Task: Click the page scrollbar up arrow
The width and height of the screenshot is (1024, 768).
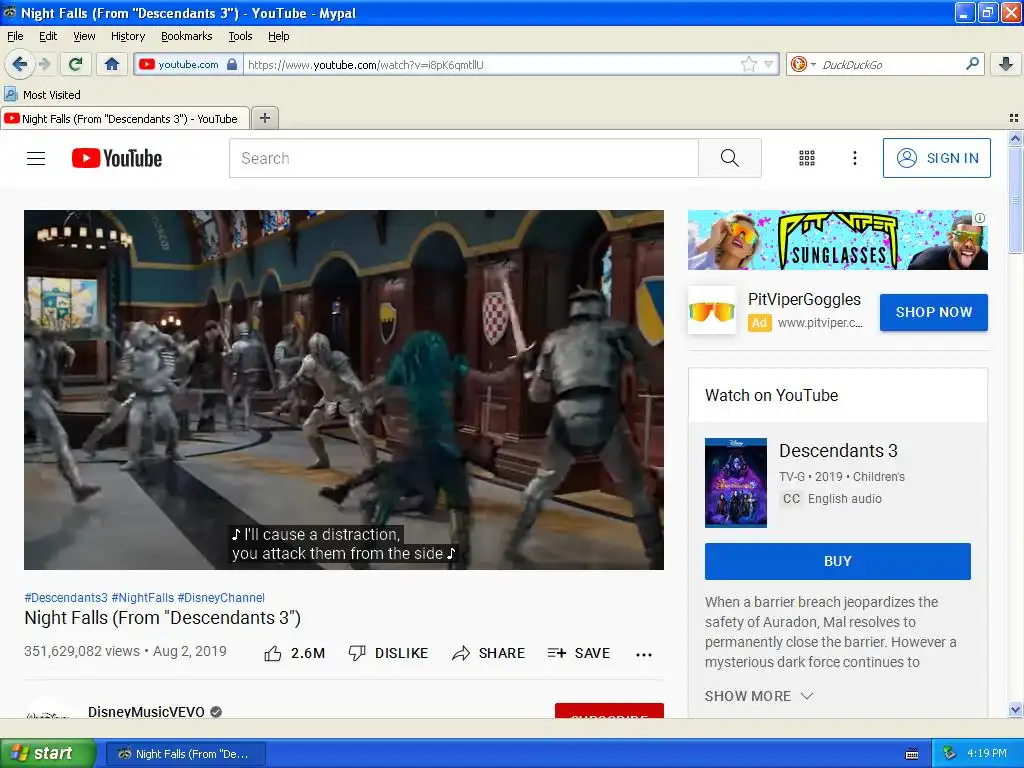Action: [1015, 138]
